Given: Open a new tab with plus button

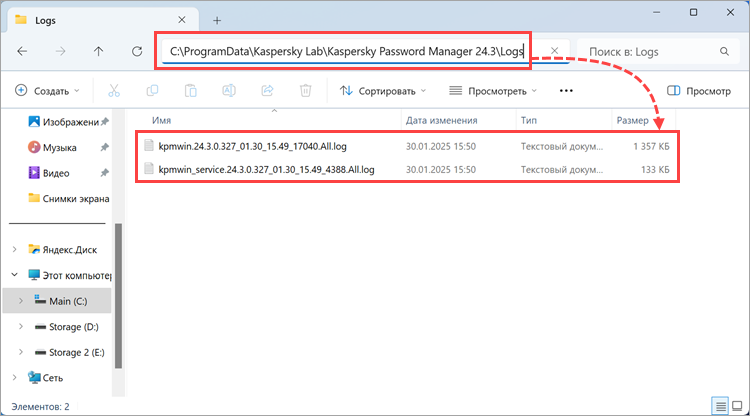Looking at the screenshot, I should [x=217, y=20].
